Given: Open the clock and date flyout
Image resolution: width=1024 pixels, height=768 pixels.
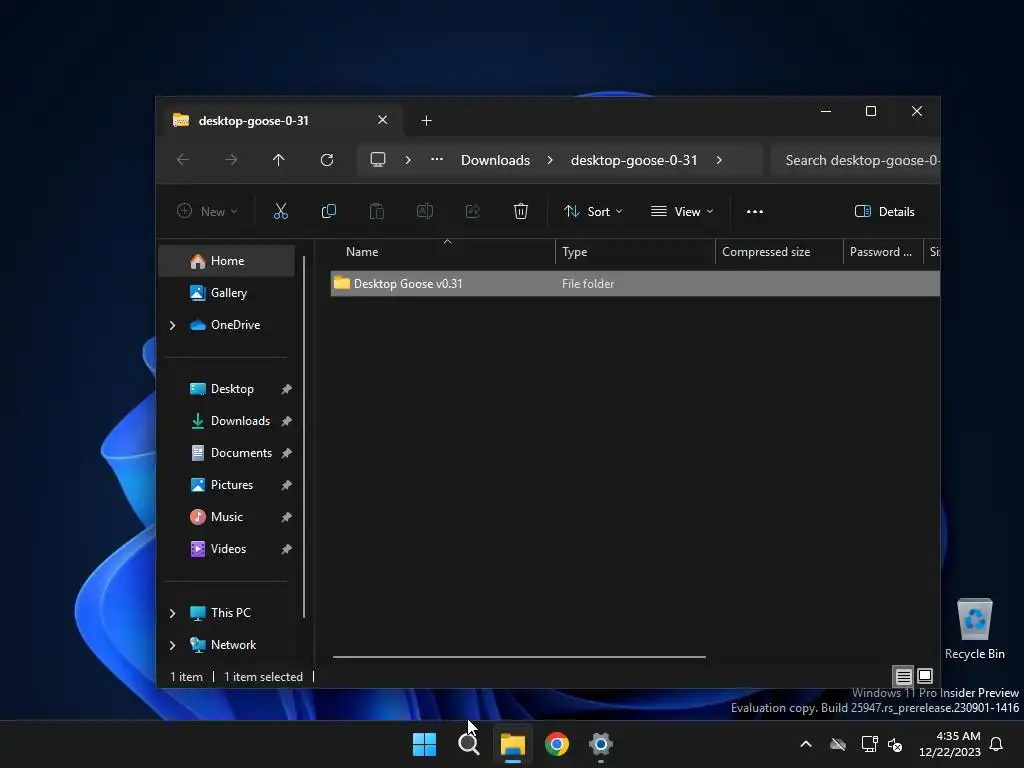Looking at the screenshot, I should click(950, 744).
